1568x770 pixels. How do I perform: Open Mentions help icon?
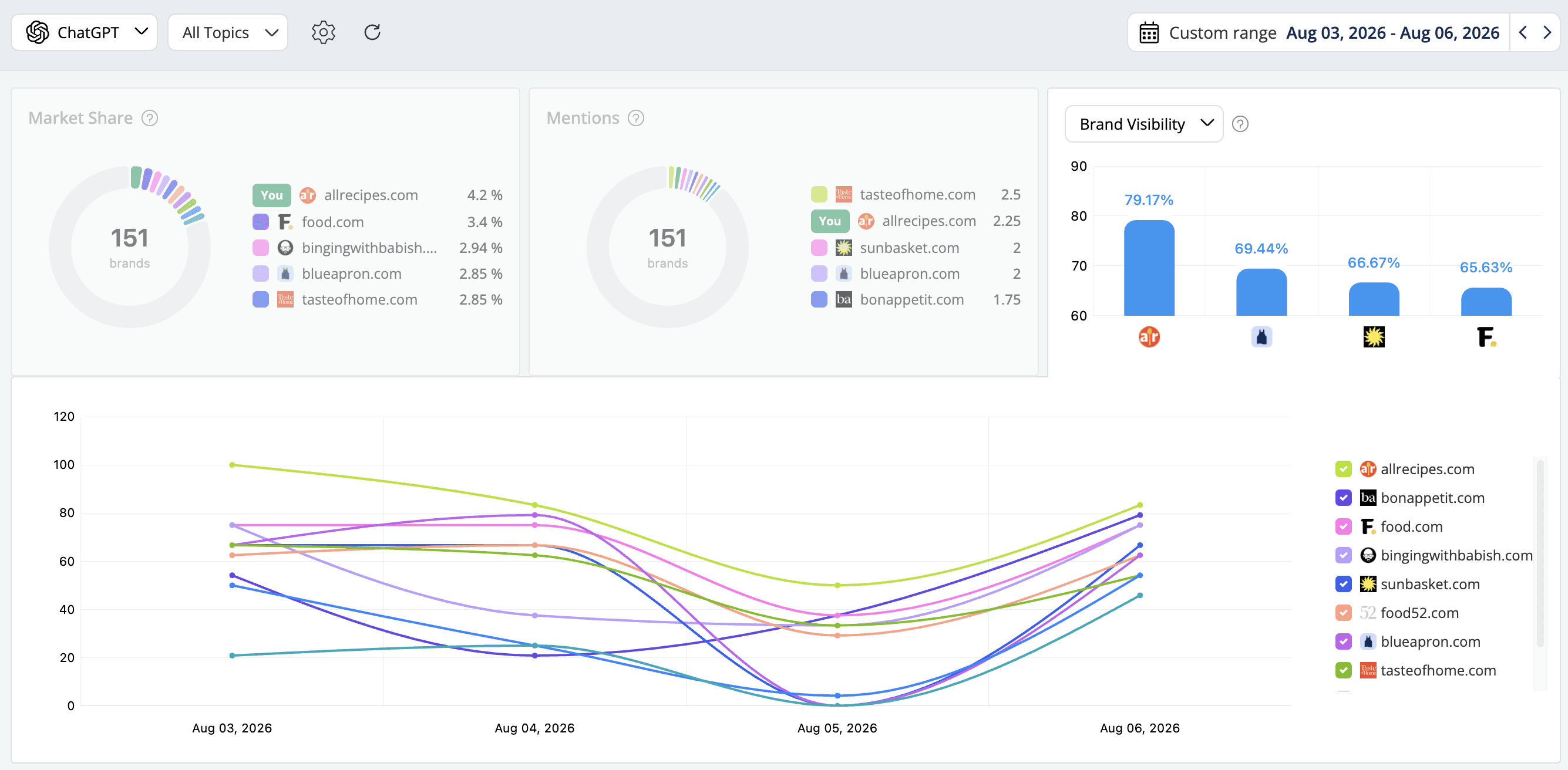pyautogui.click(x=636, y=118)
